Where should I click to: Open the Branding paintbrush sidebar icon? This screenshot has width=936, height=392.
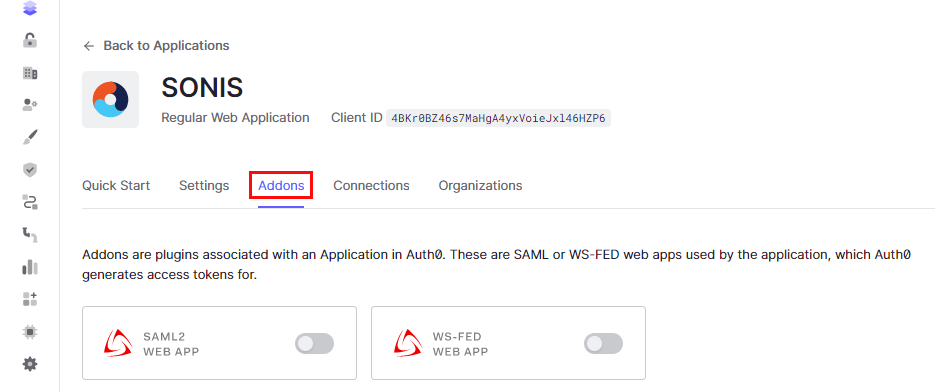tap(30, 138)
